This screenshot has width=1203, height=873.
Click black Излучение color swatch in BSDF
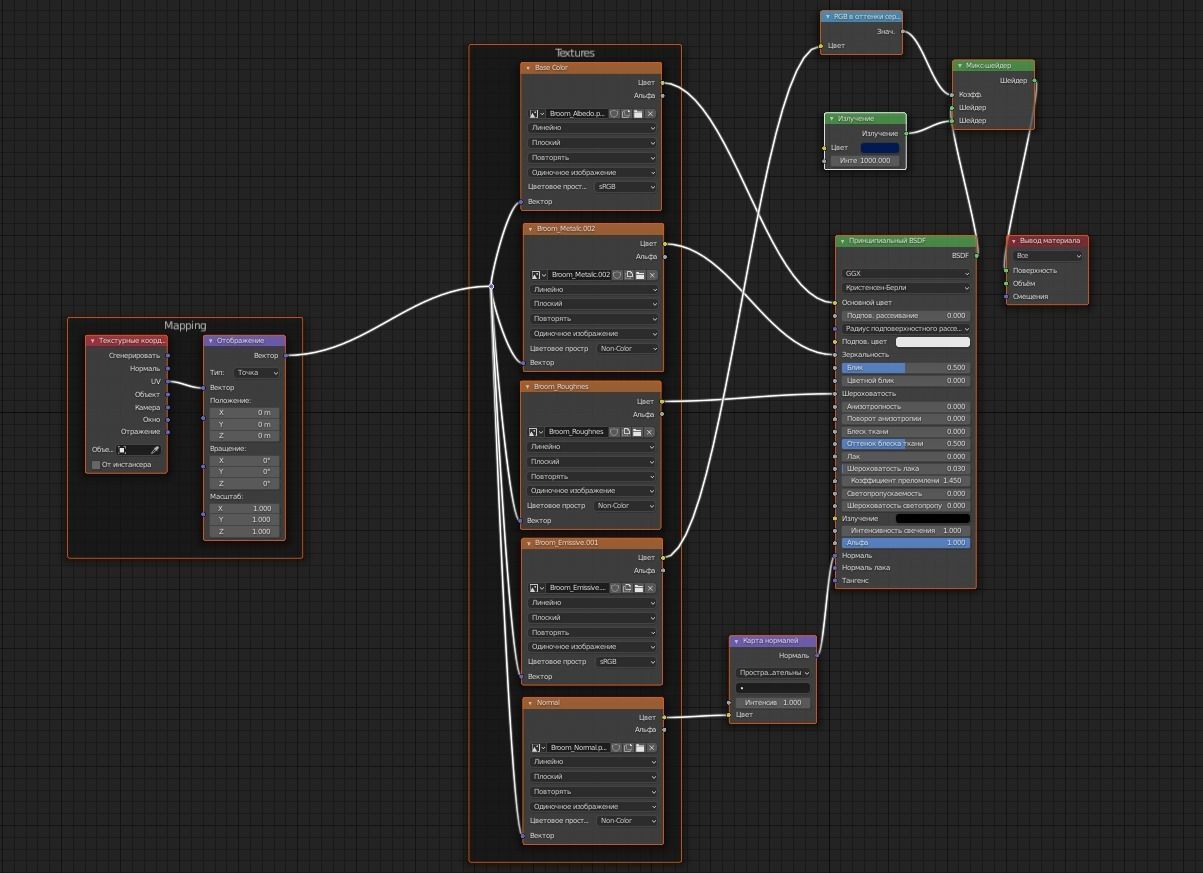pyautogui.click(x=933, y=518)
